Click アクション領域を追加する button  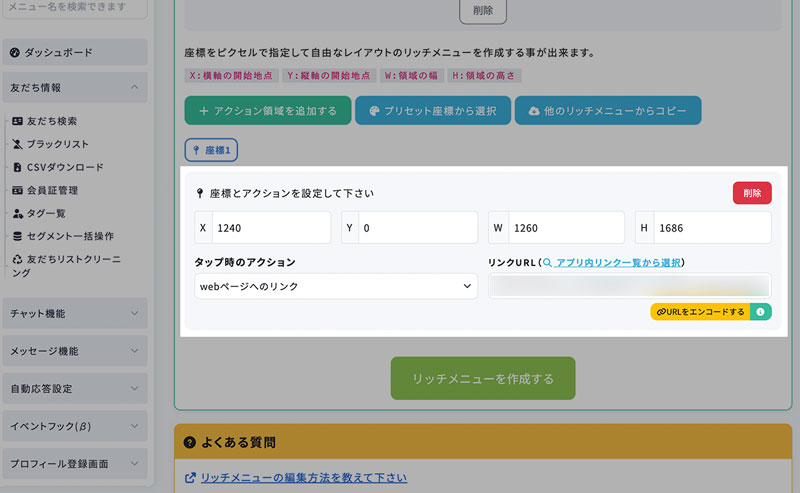coord(267,110)
